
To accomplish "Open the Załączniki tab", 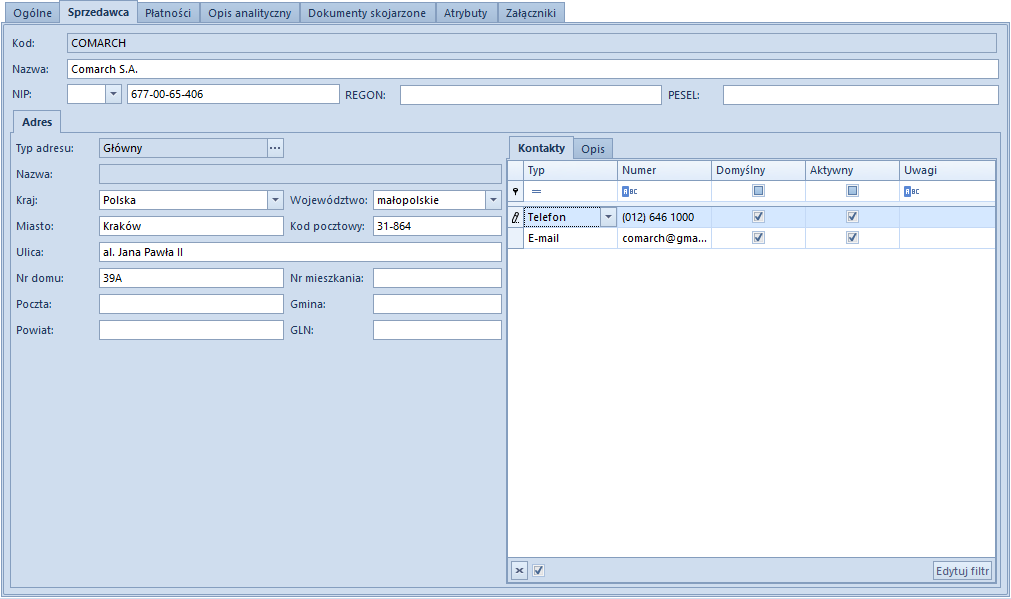I will tap(531, 13).
